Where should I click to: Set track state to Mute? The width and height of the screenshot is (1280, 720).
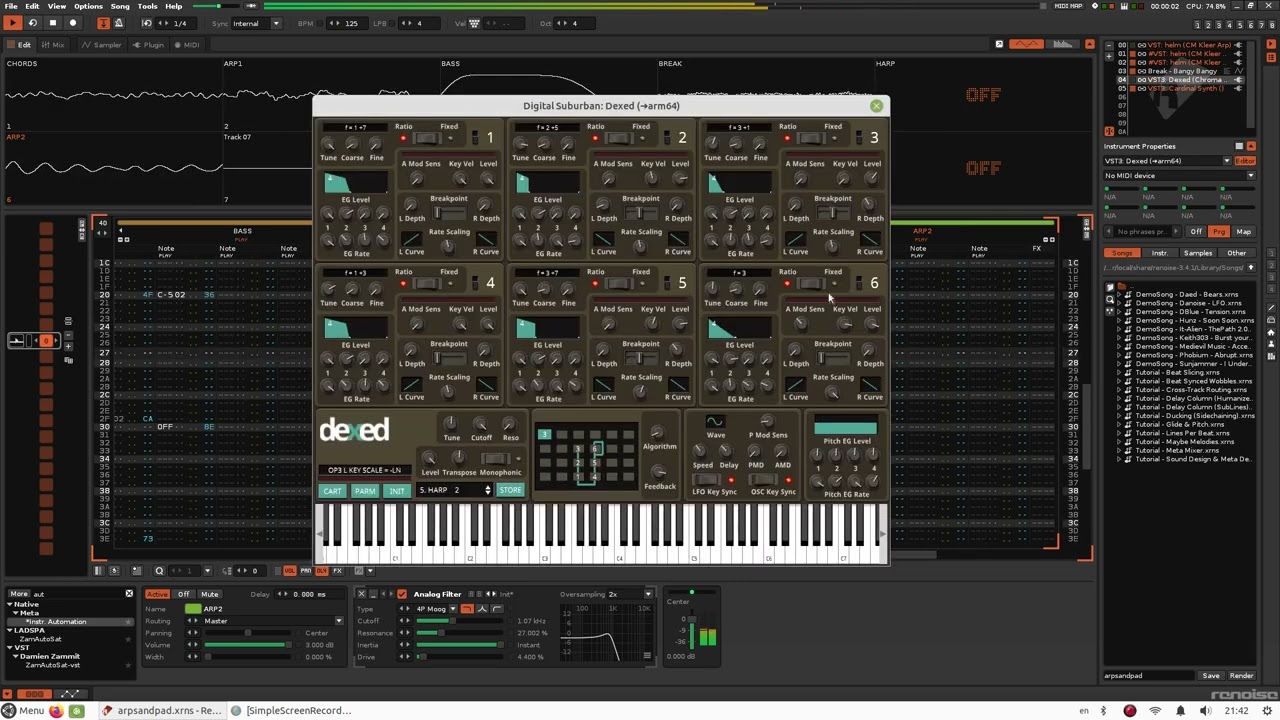click(x=209, y=594)
